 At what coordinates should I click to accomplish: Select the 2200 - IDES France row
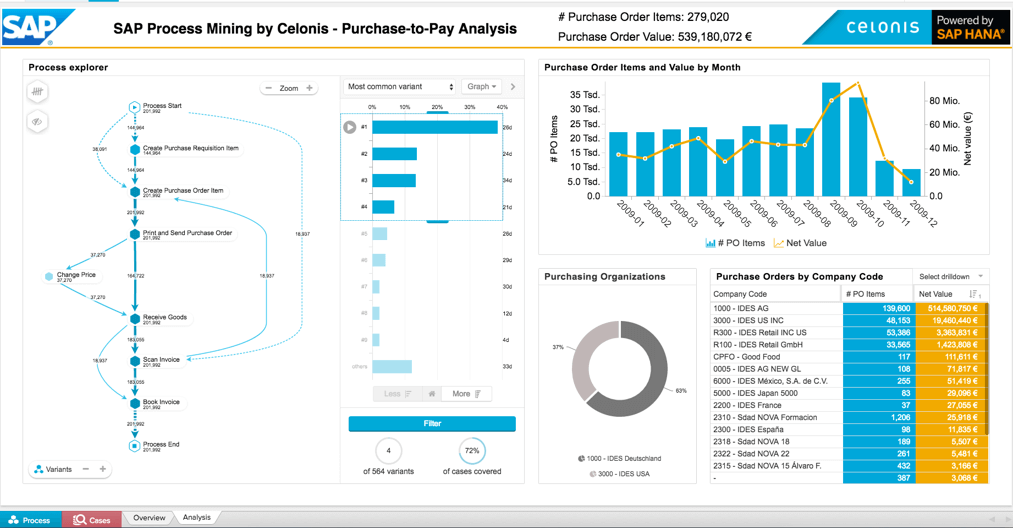point(849,405)
